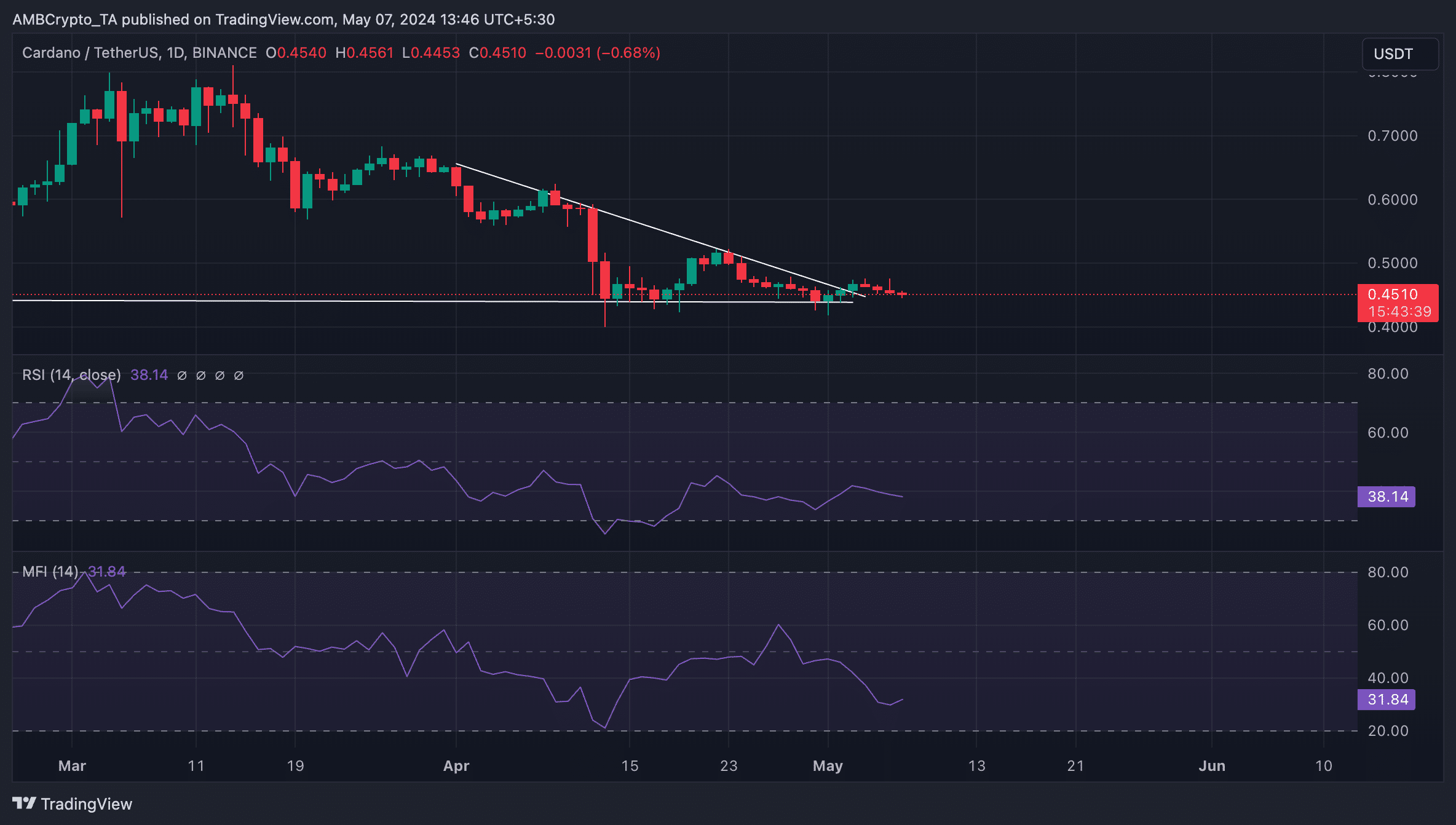The width and height of the screenshot is (1456, 825).
Task: Click the RSI axis badge 38.14
Action: (x=1387, y=497)
